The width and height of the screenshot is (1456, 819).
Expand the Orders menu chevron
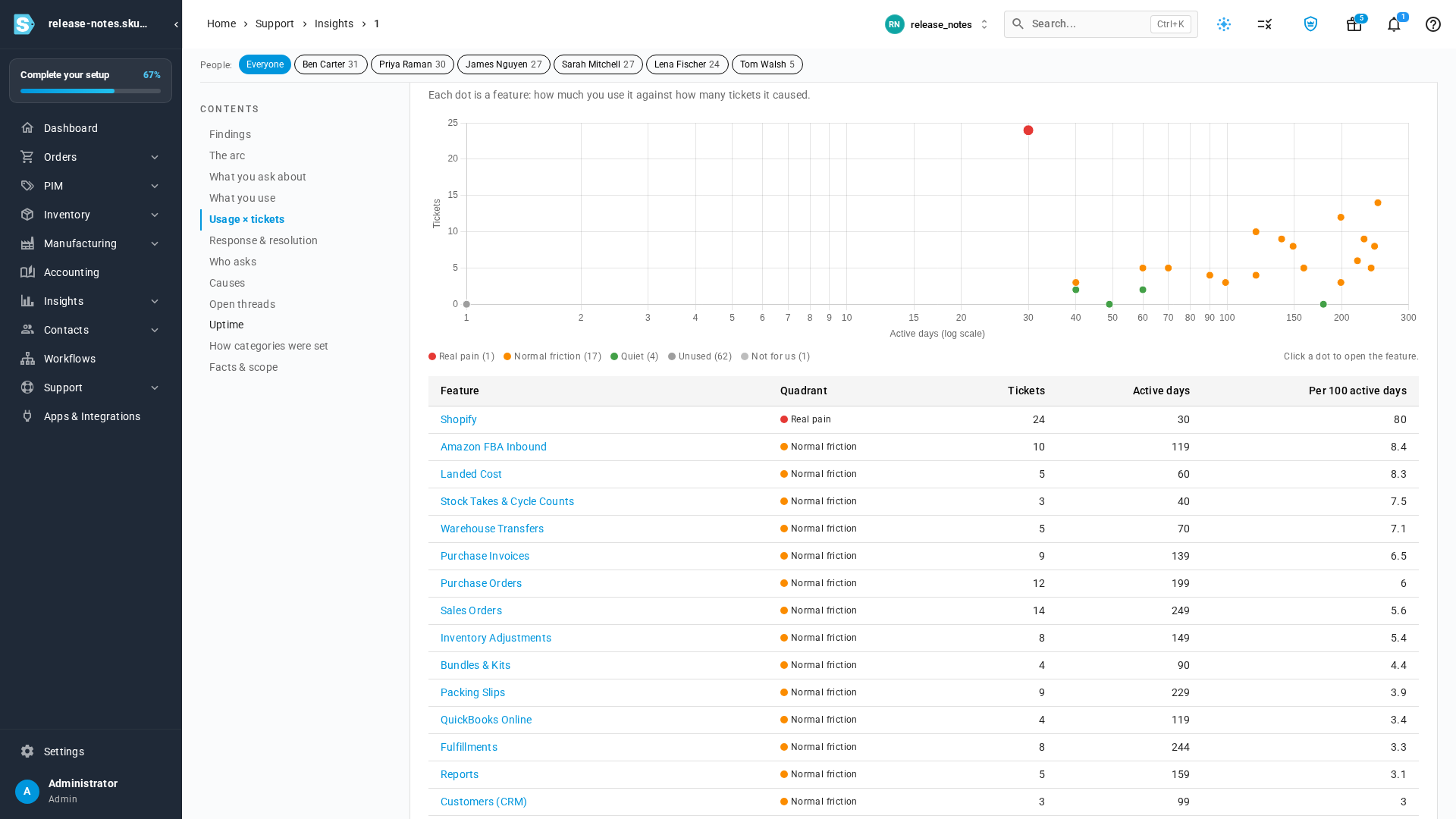(x=155, y=157)
